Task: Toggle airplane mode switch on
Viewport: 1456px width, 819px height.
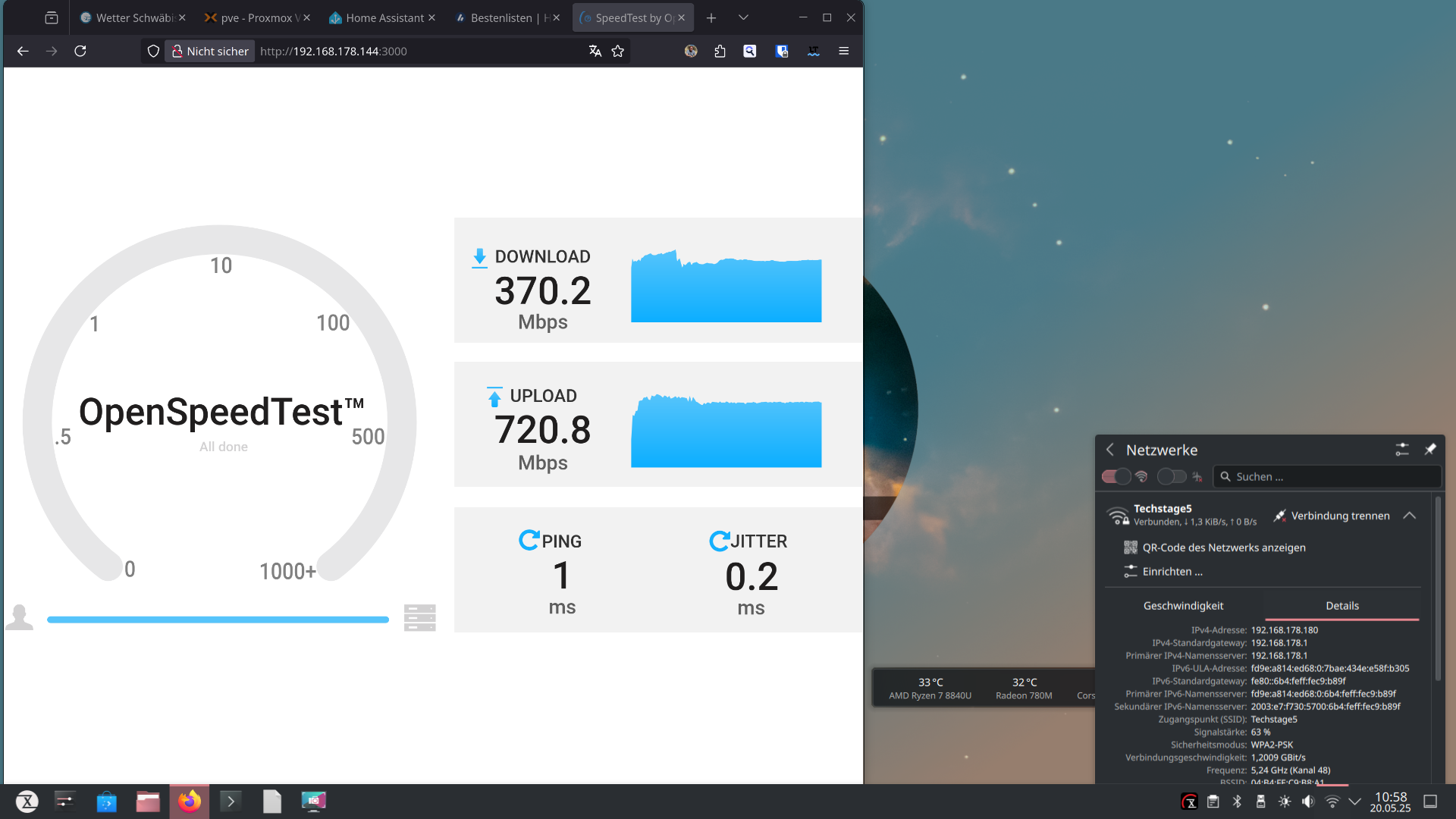Action: tap(1172, 476)
